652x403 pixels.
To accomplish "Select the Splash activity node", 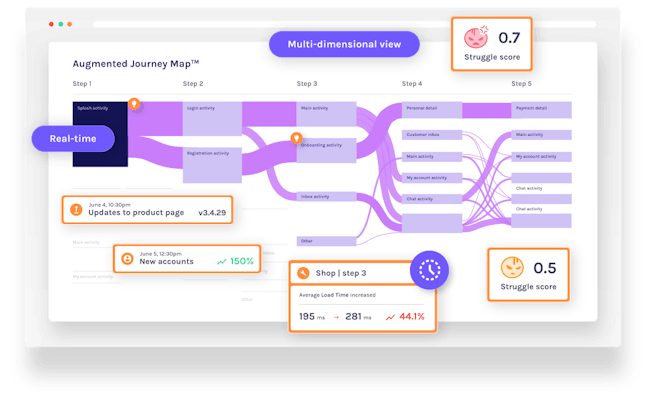I will pyautogui.click(x=100, y=134).
